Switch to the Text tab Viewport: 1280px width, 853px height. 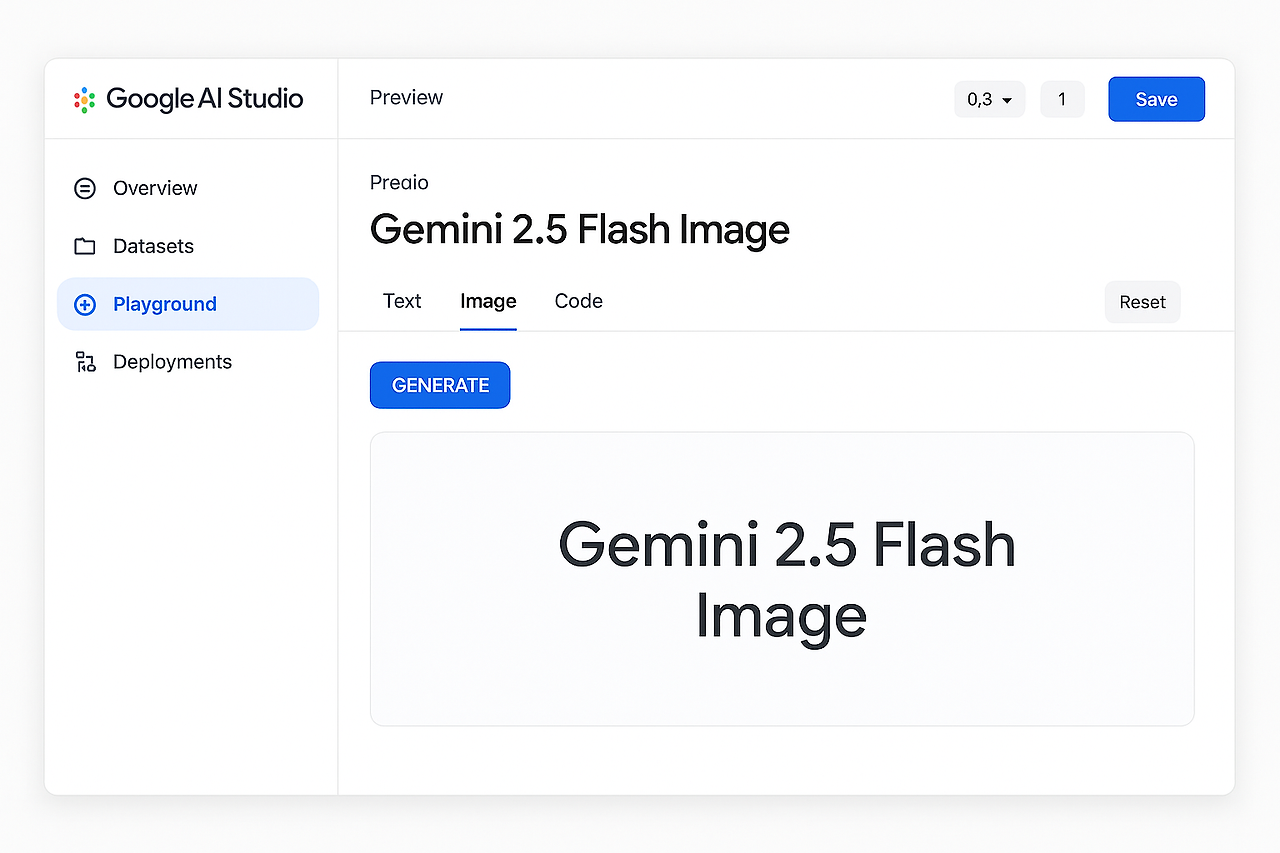402,301
